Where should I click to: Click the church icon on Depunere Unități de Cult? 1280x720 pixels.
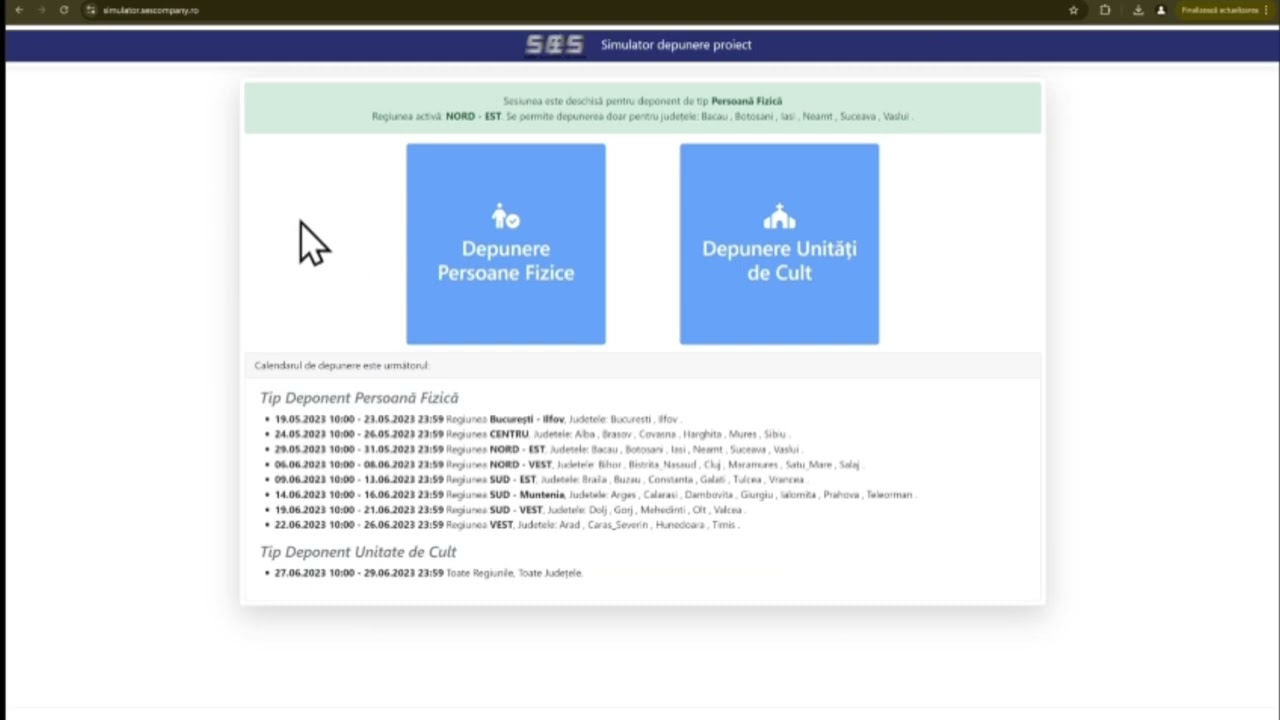click(779, 216)
